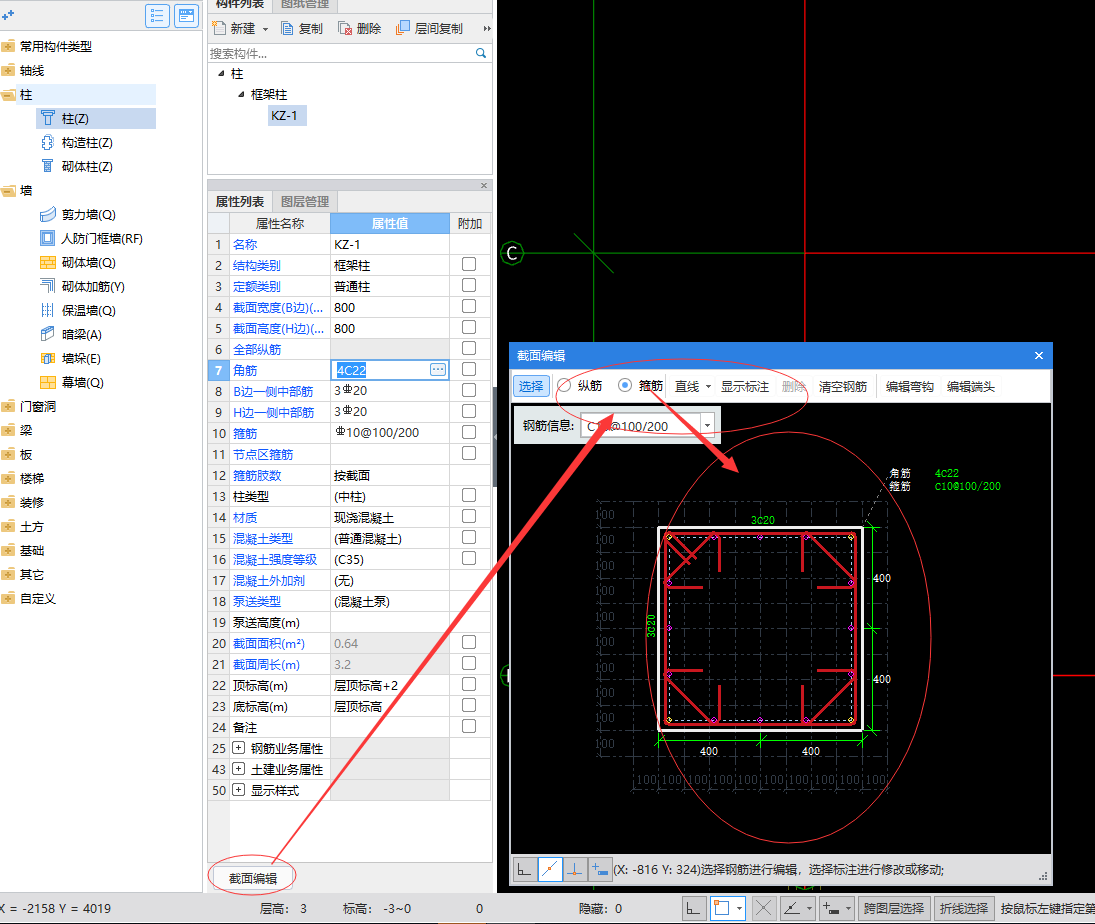This screenshot has height=924, width=1095.
Task: Click 清空钢筋 in section editor
Action: [843, 386]
